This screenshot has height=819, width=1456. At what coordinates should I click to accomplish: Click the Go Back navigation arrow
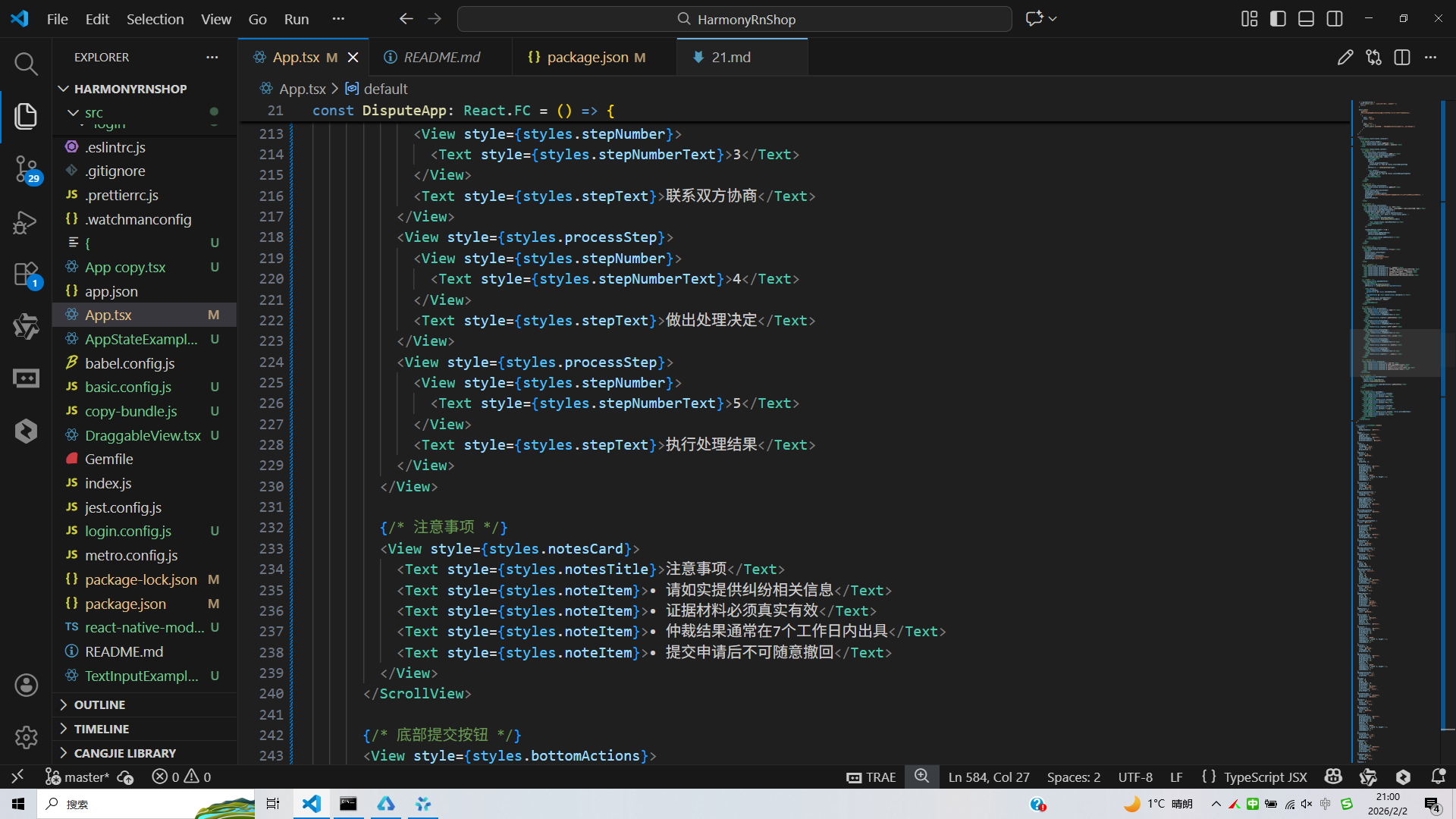pyautogui.click(x=406, y=19)
